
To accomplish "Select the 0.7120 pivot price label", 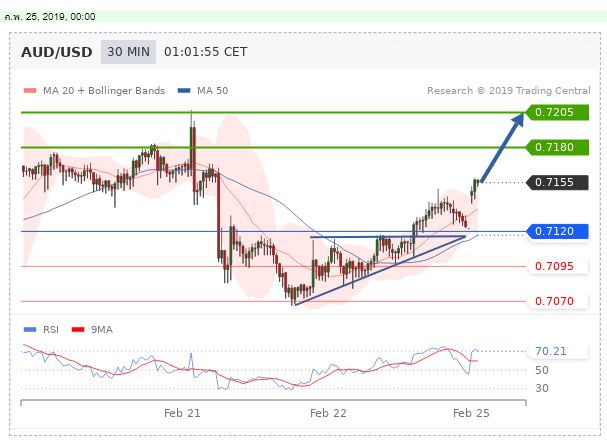I will 557,232.
